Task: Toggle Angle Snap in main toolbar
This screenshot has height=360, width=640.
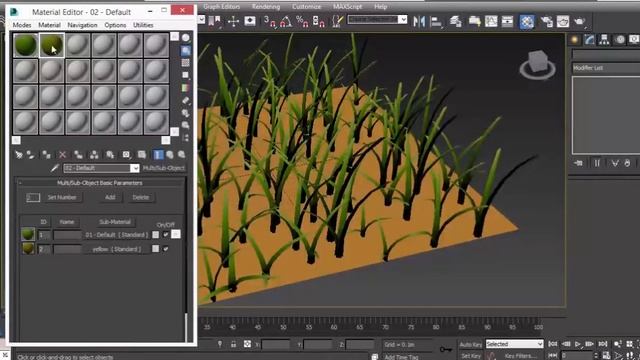Action: coord(286,21)
